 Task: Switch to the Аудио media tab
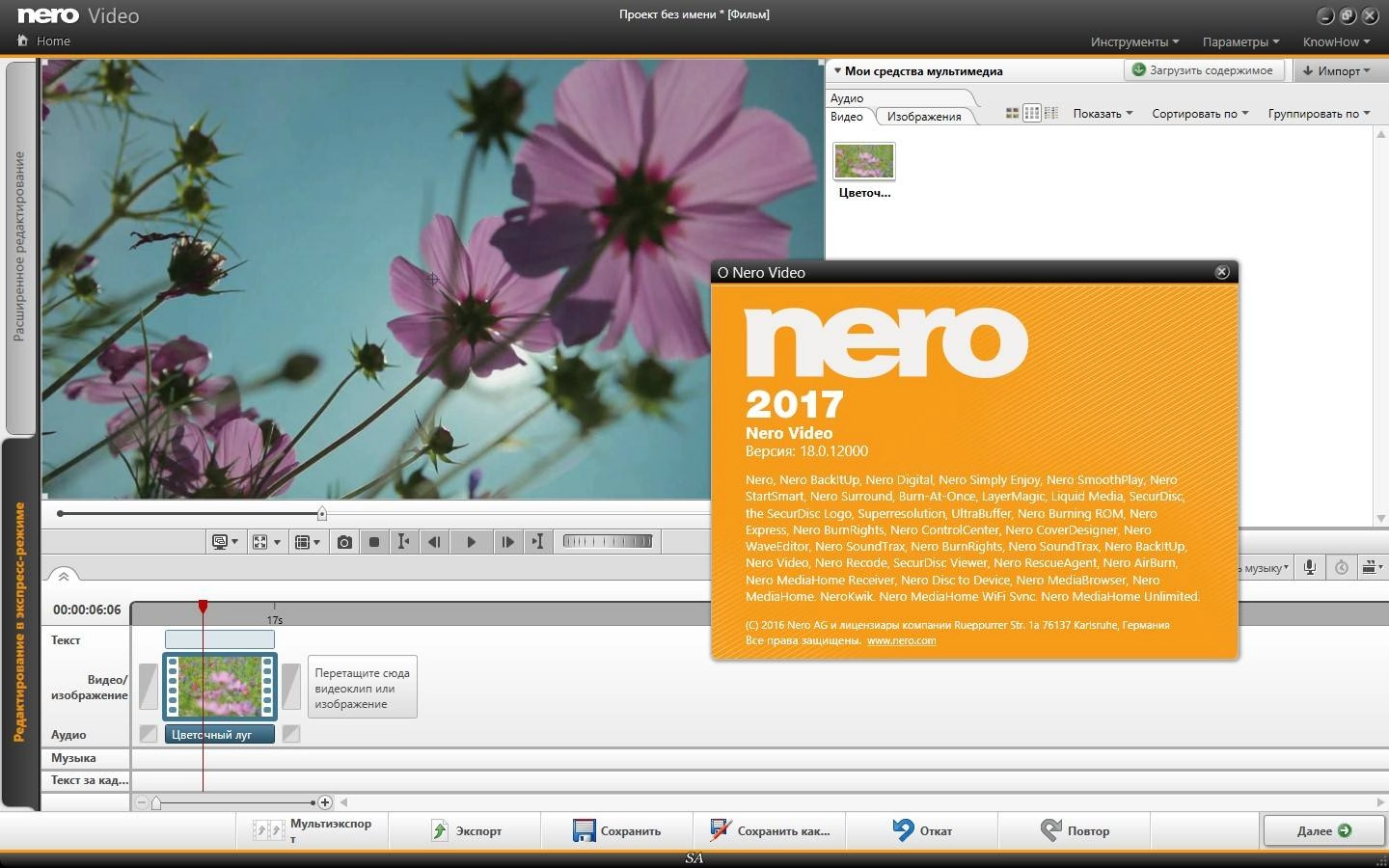click(847, 98)
